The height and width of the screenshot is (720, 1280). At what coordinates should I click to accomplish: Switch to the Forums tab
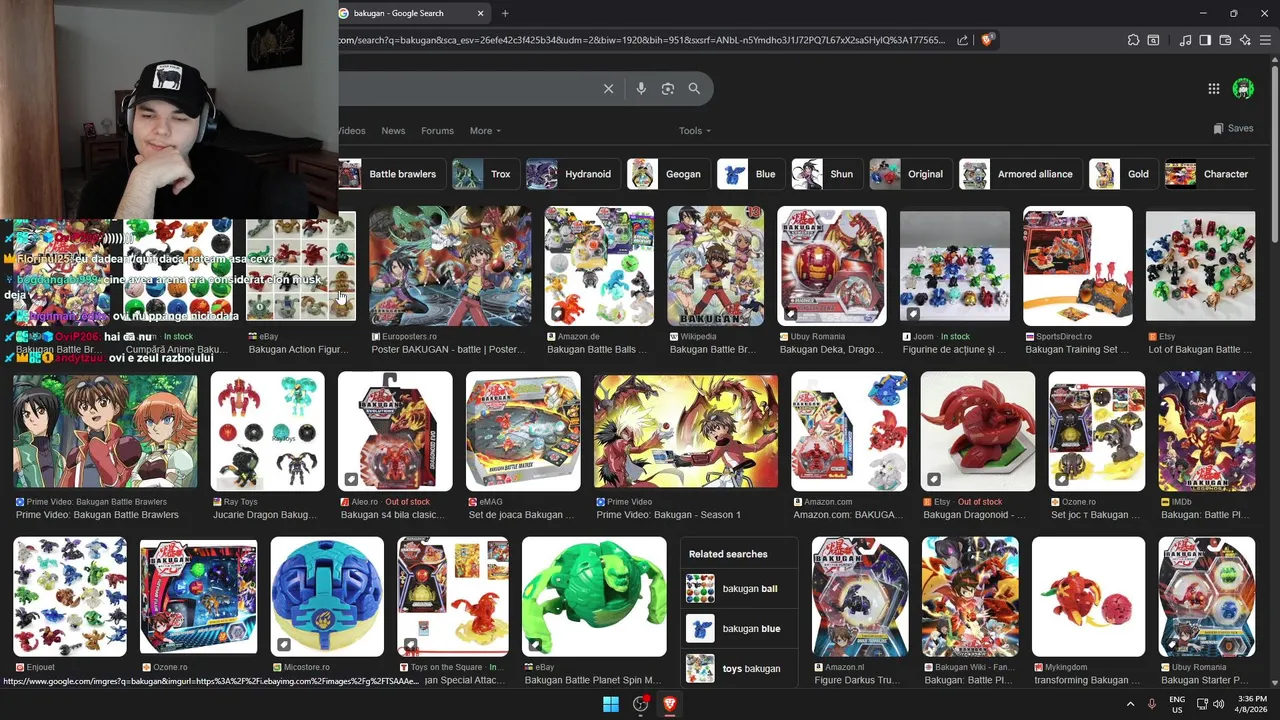(x=437, y=131)
